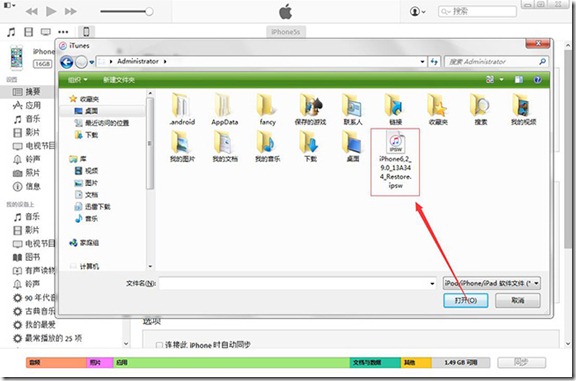The height and width of the screenshot is (381, 576).
Task: Click the iPhone5s tab label
Action: point(286,32)
